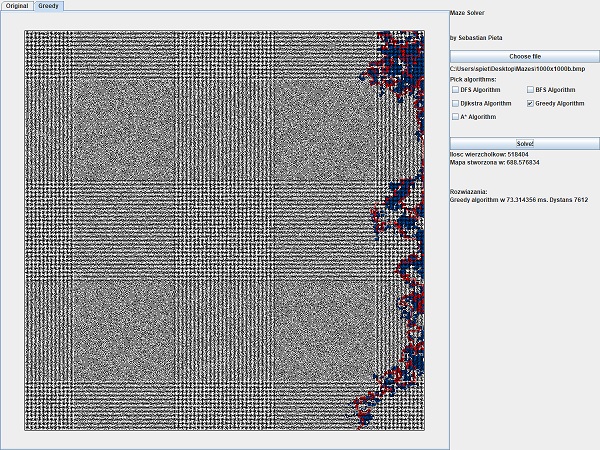Uncheck the Greedy Algorithm checkbox
The width and height of the screenshot is (600, 450).
pyautogui.click(x=531, y=103)
